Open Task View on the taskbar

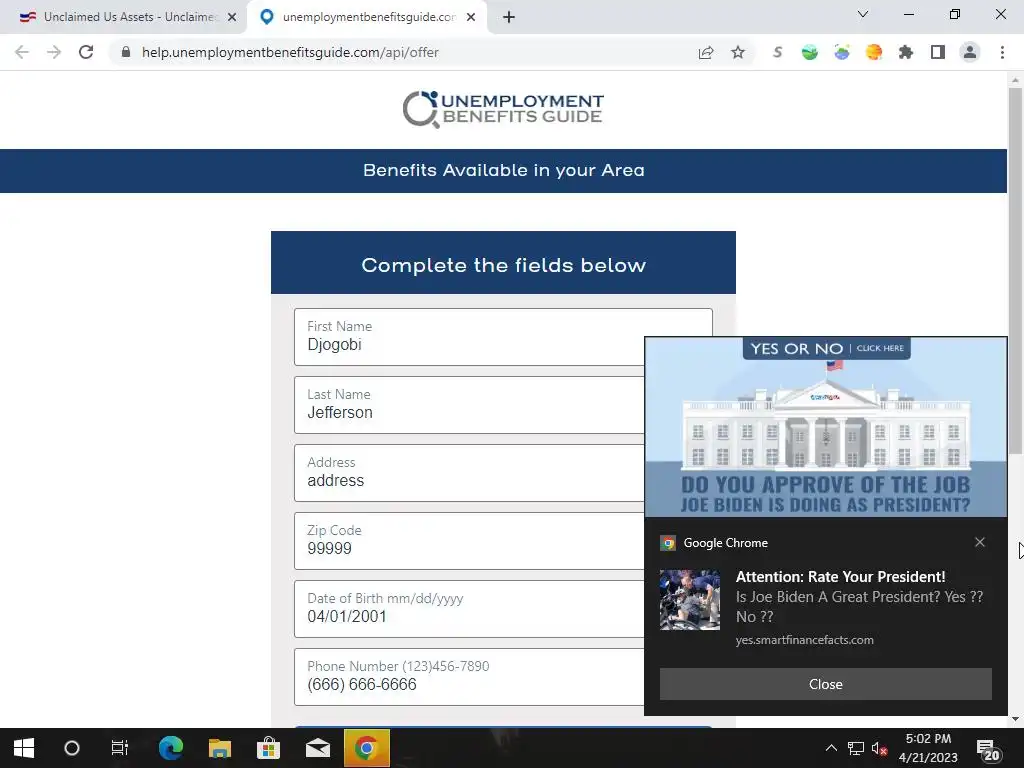point(120,748)
